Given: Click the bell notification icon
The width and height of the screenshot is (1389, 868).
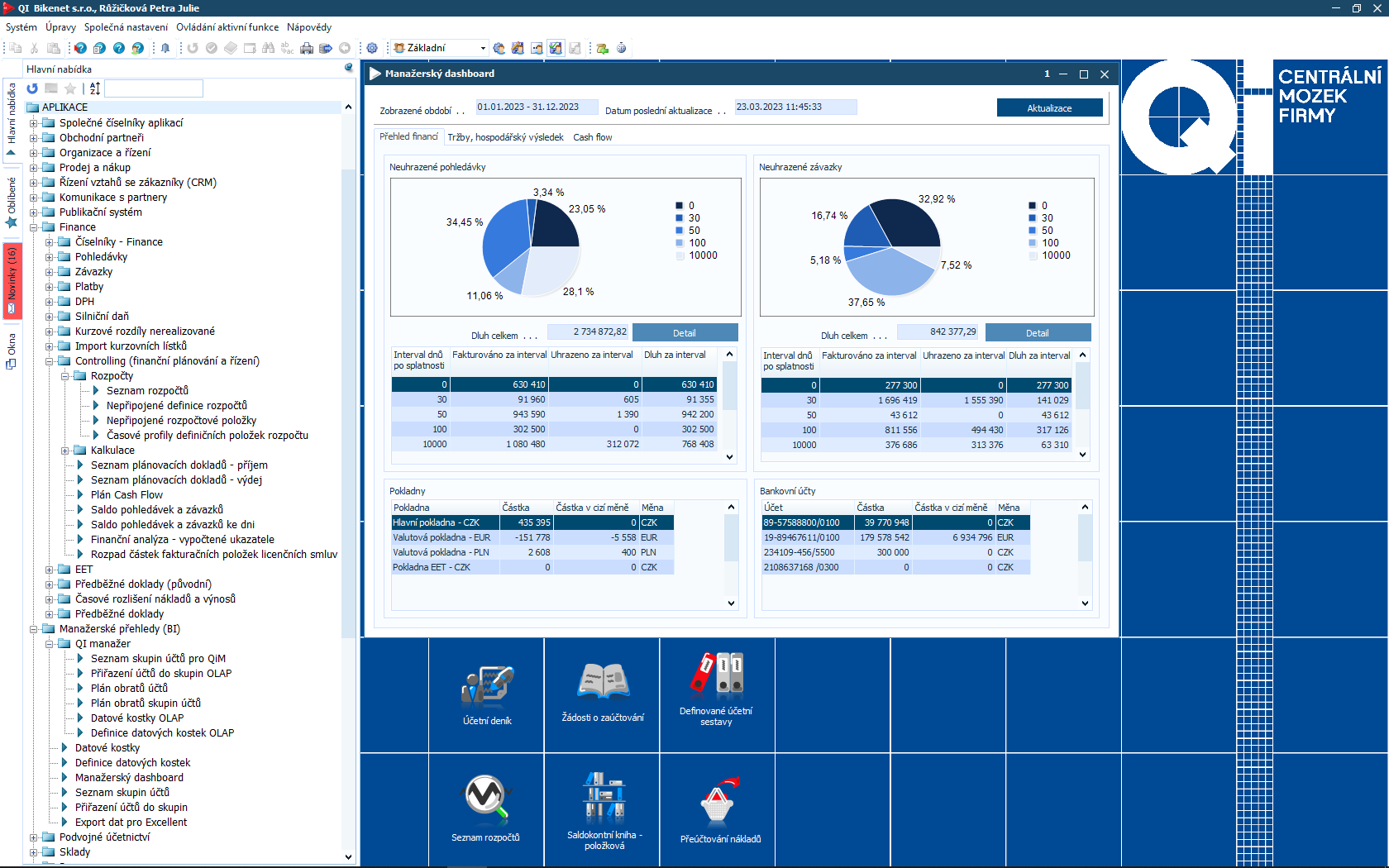Looking at the screenshot, I should [x=165, y=48].
